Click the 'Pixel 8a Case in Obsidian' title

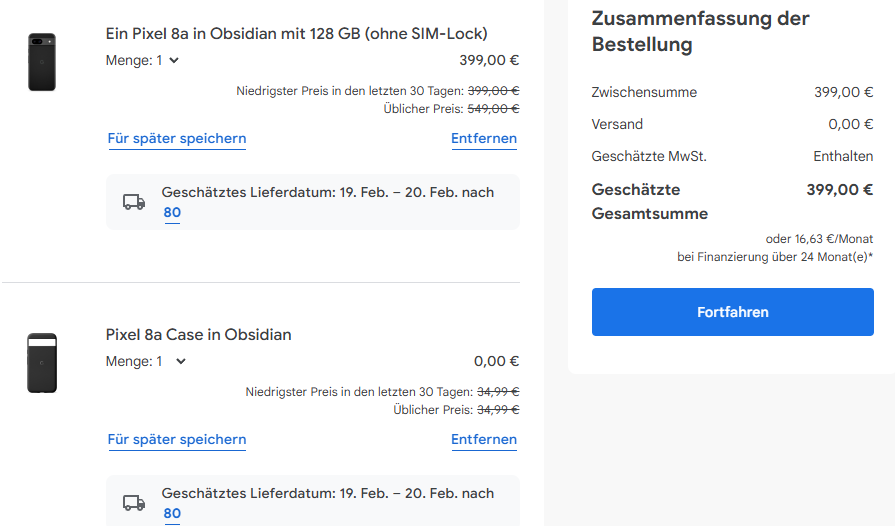tap(199, 334)
